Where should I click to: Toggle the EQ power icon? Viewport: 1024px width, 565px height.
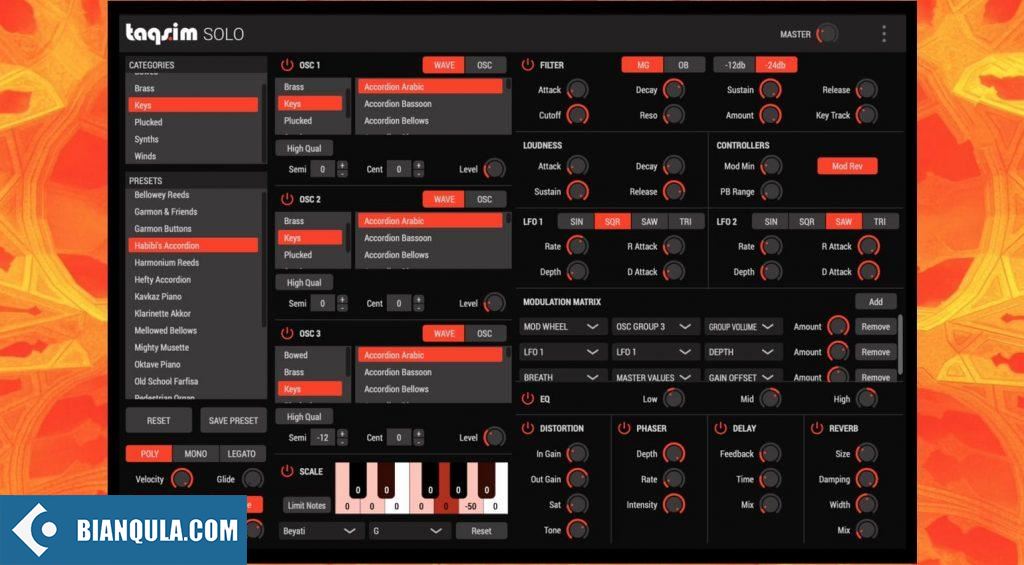[528, 398]
